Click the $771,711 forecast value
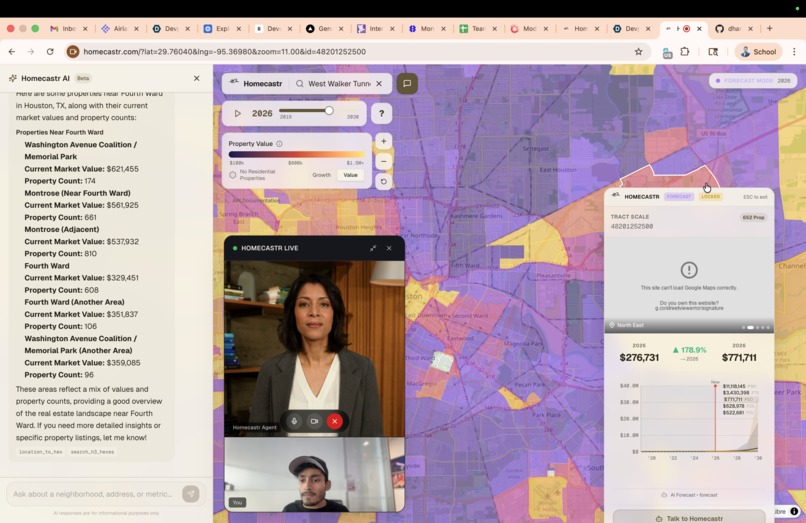The width and height of the screenshot is (806, 523). (x=739, y=357)
